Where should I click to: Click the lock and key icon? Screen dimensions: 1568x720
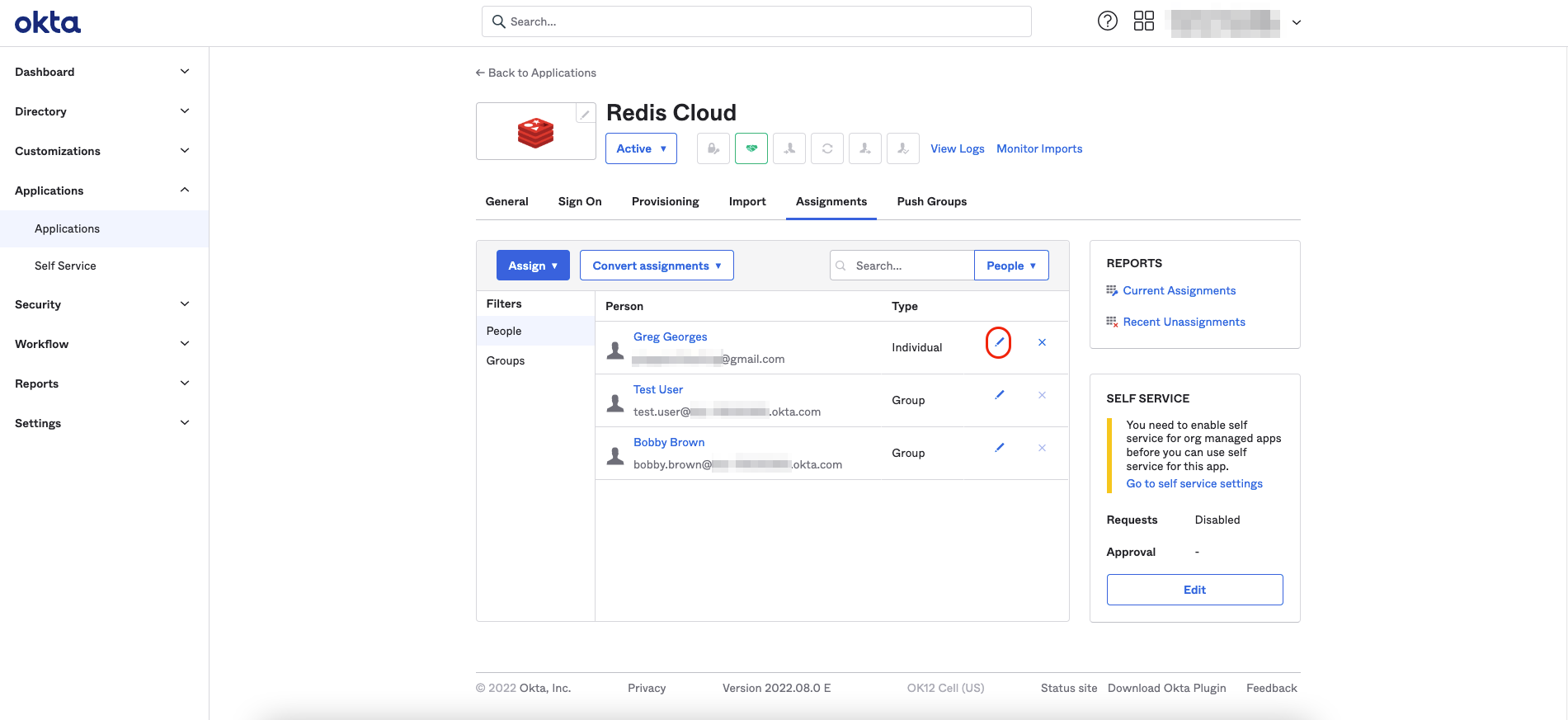(x=713, y=148)
